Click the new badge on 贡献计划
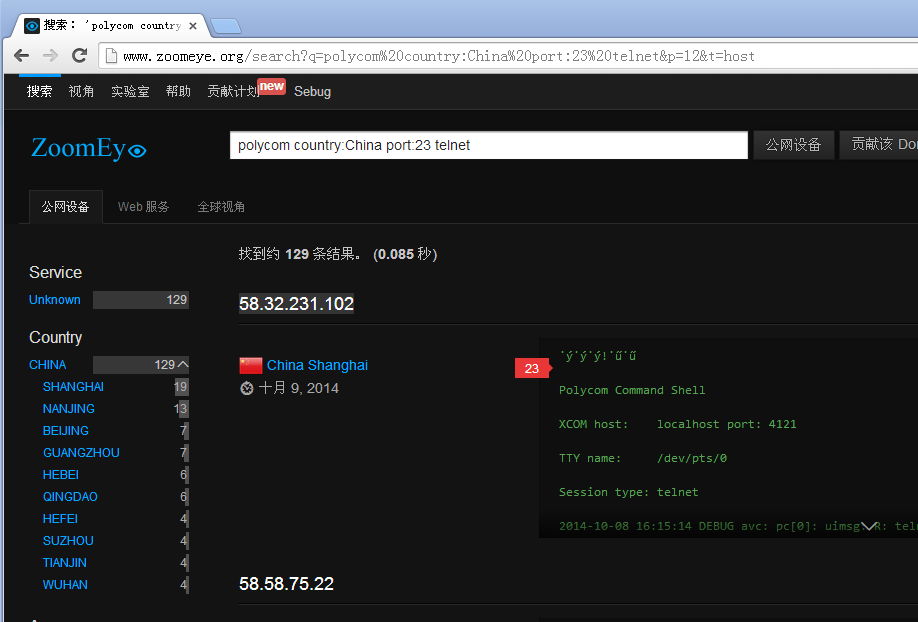918x622 pixels. (x=272, y=86)
